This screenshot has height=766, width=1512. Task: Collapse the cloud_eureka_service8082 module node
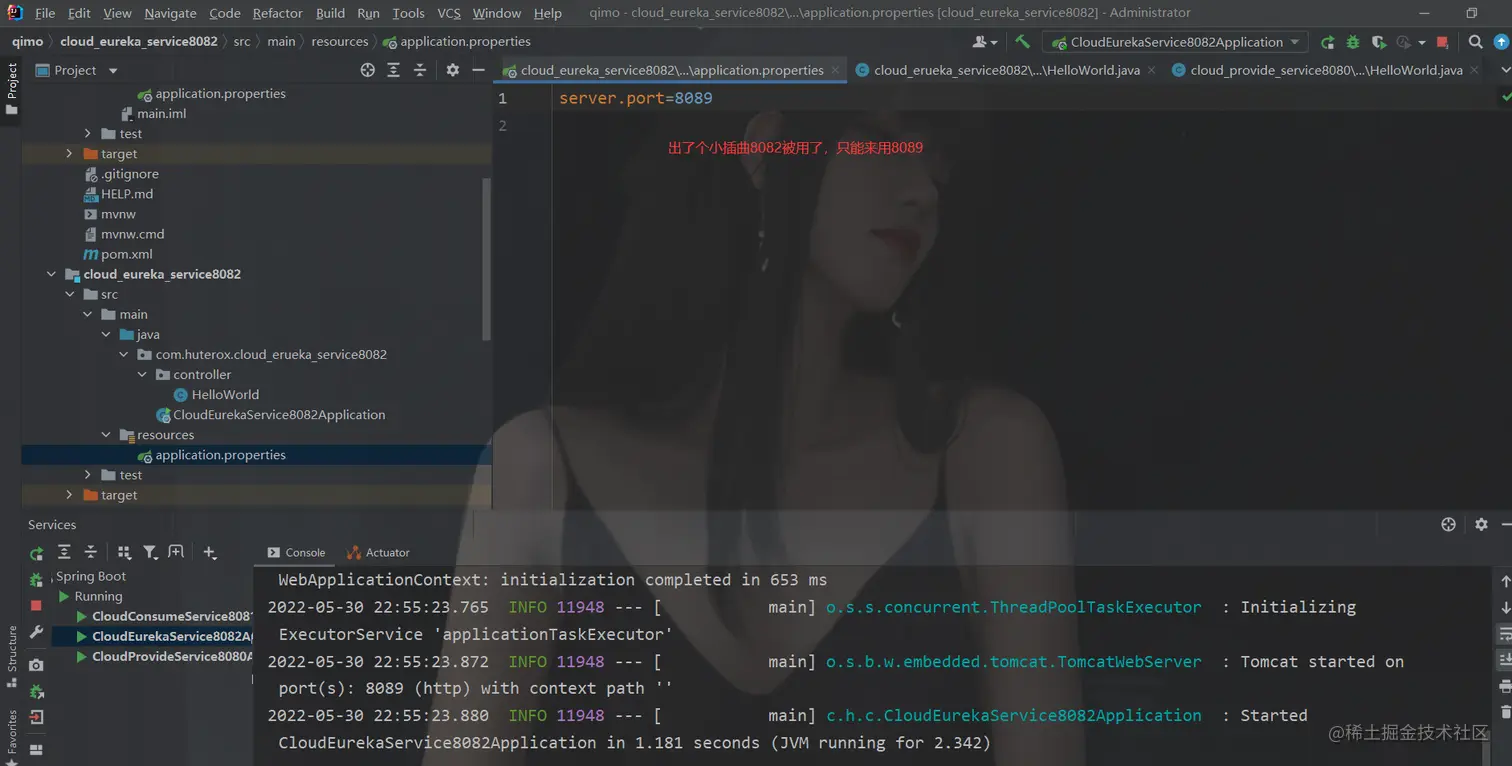(51, 274)
